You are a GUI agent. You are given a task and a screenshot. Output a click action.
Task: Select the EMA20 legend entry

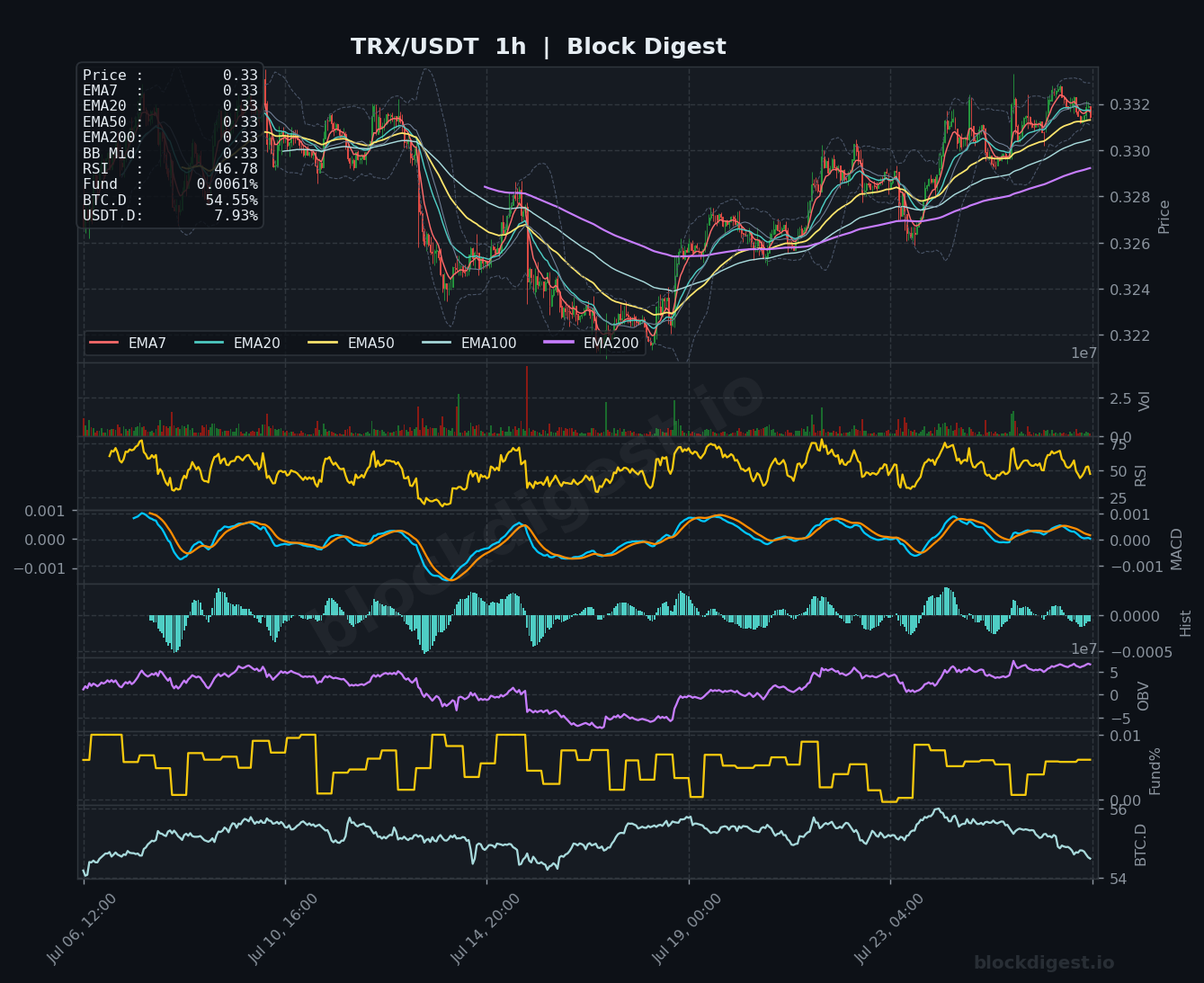pos(236,344)
